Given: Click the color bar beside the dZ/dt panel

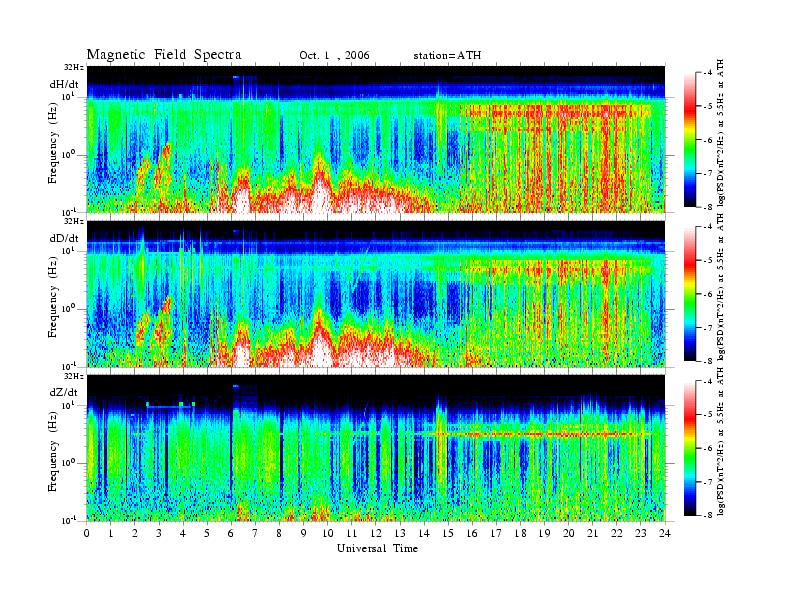Looking at the screenshot, I should click(x=690, y=448).
